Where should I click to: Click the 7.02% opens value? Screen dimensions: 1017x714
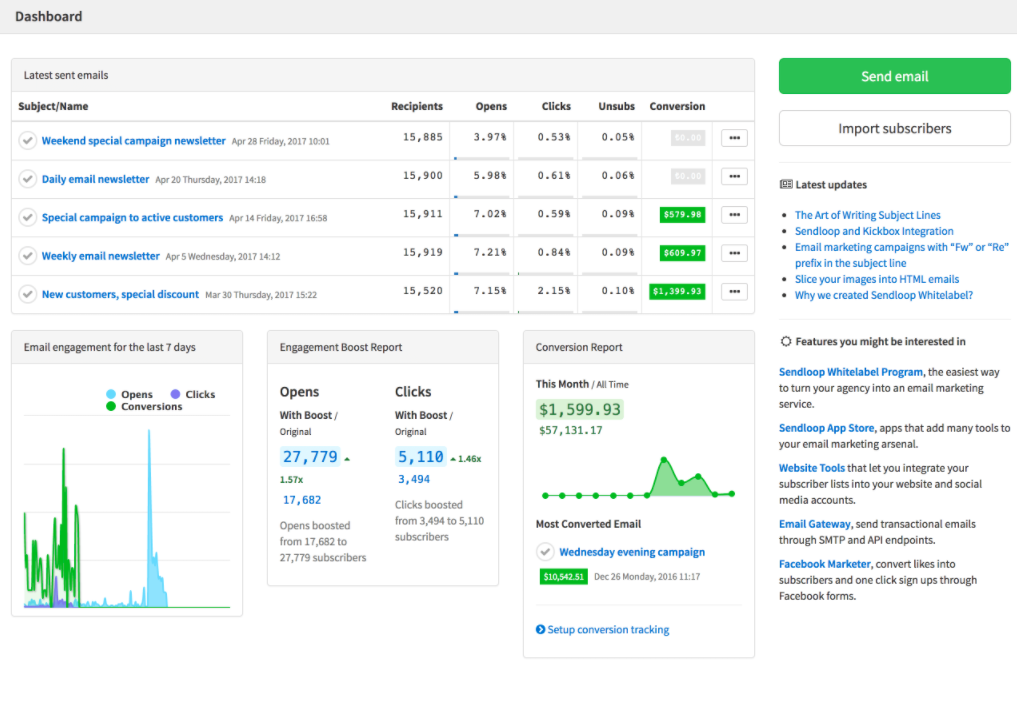coord(490,213)
